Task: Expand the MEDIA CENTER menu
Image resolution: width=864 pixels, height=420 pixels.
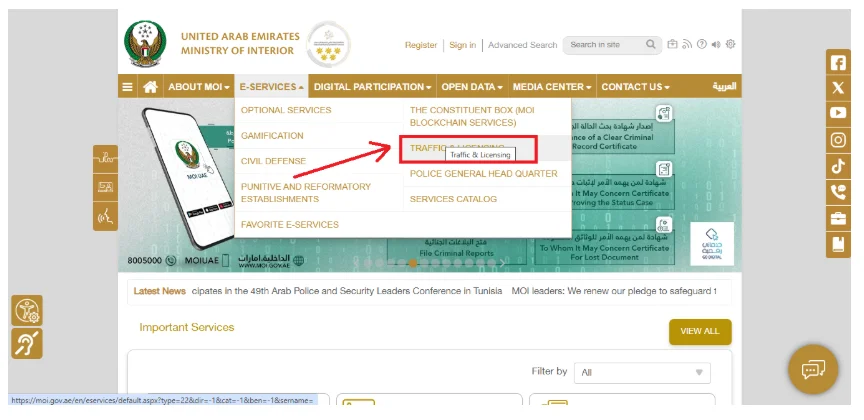Action: [x=552, y=87]
